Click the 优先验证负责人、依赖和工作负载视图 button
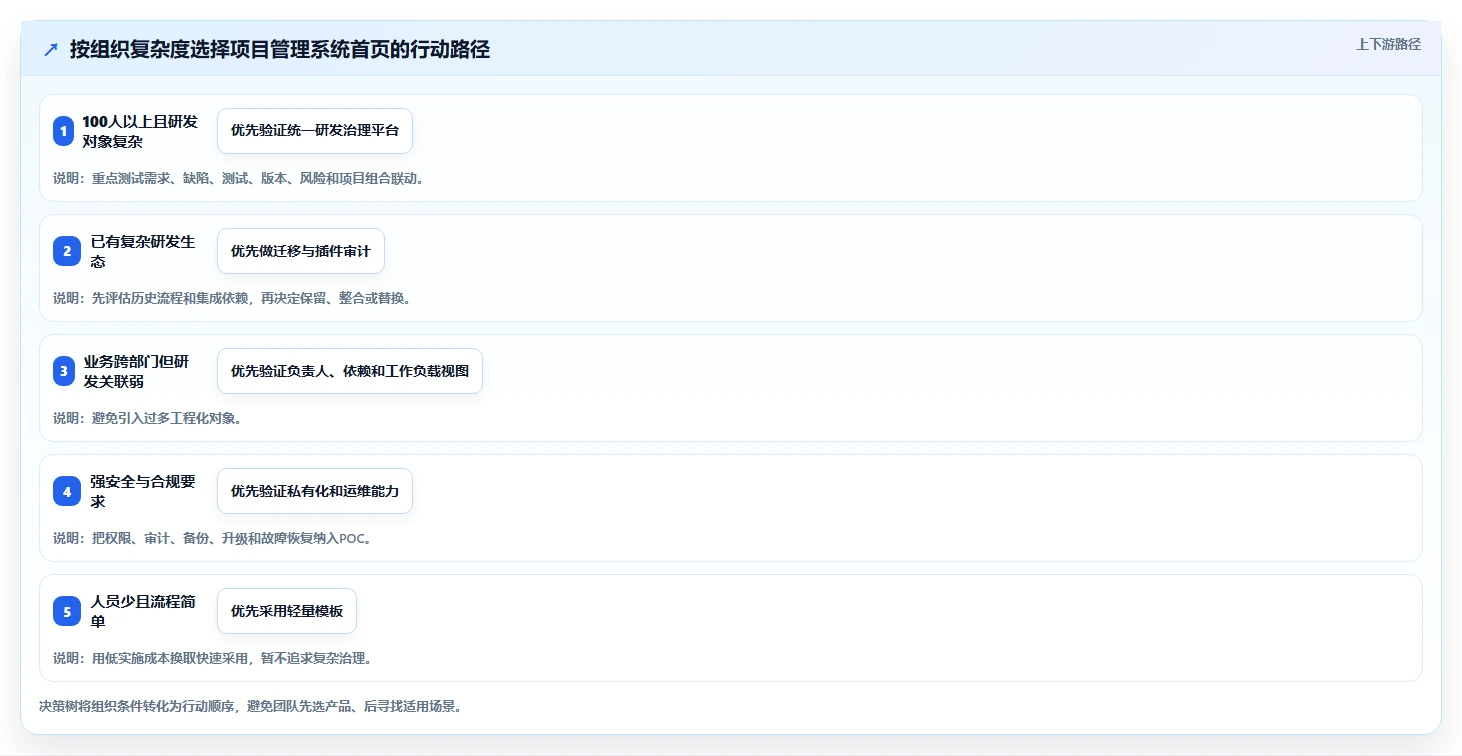Viewport: 1462px width, 756px height. (x=350, y=371)
